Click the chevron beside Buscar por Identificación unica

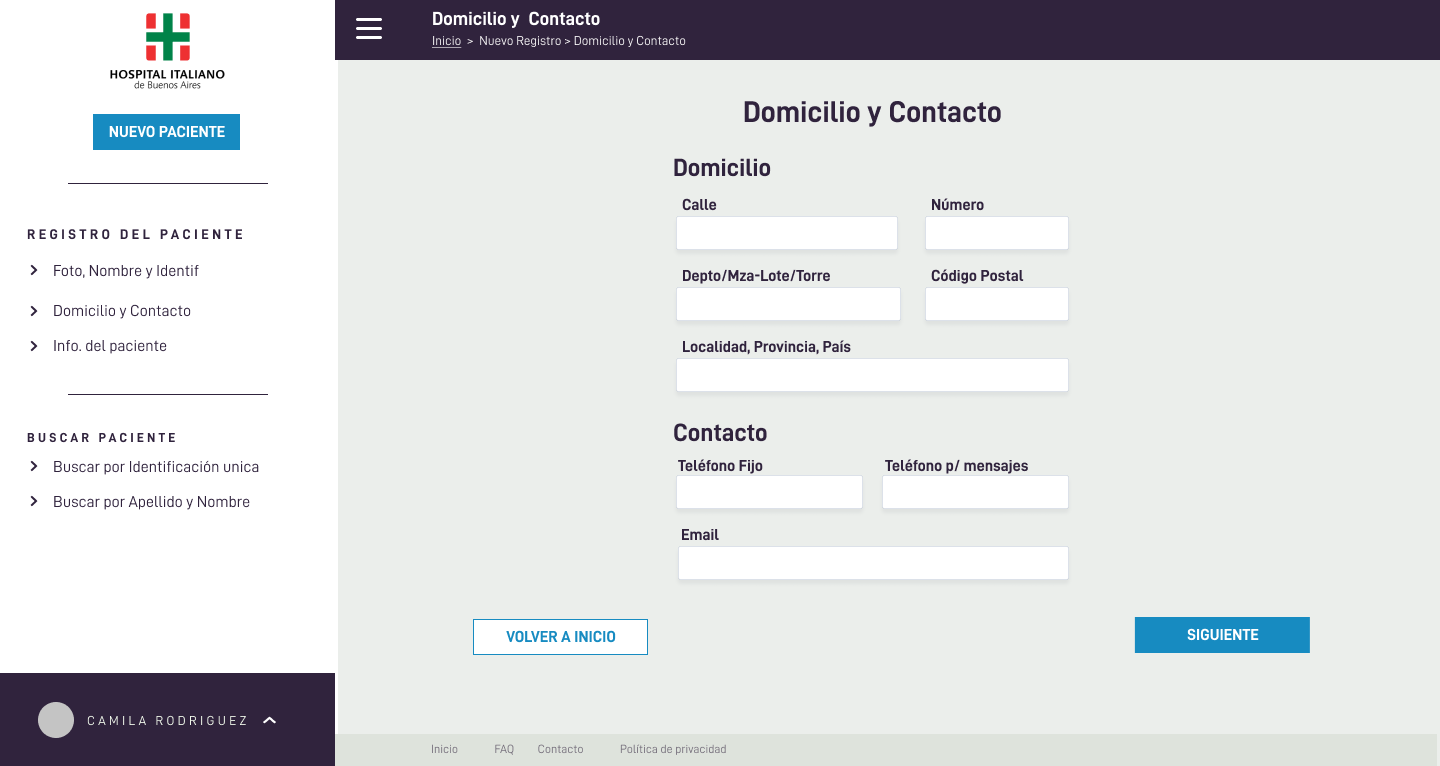pyautogui.click(x=34, y=467)
